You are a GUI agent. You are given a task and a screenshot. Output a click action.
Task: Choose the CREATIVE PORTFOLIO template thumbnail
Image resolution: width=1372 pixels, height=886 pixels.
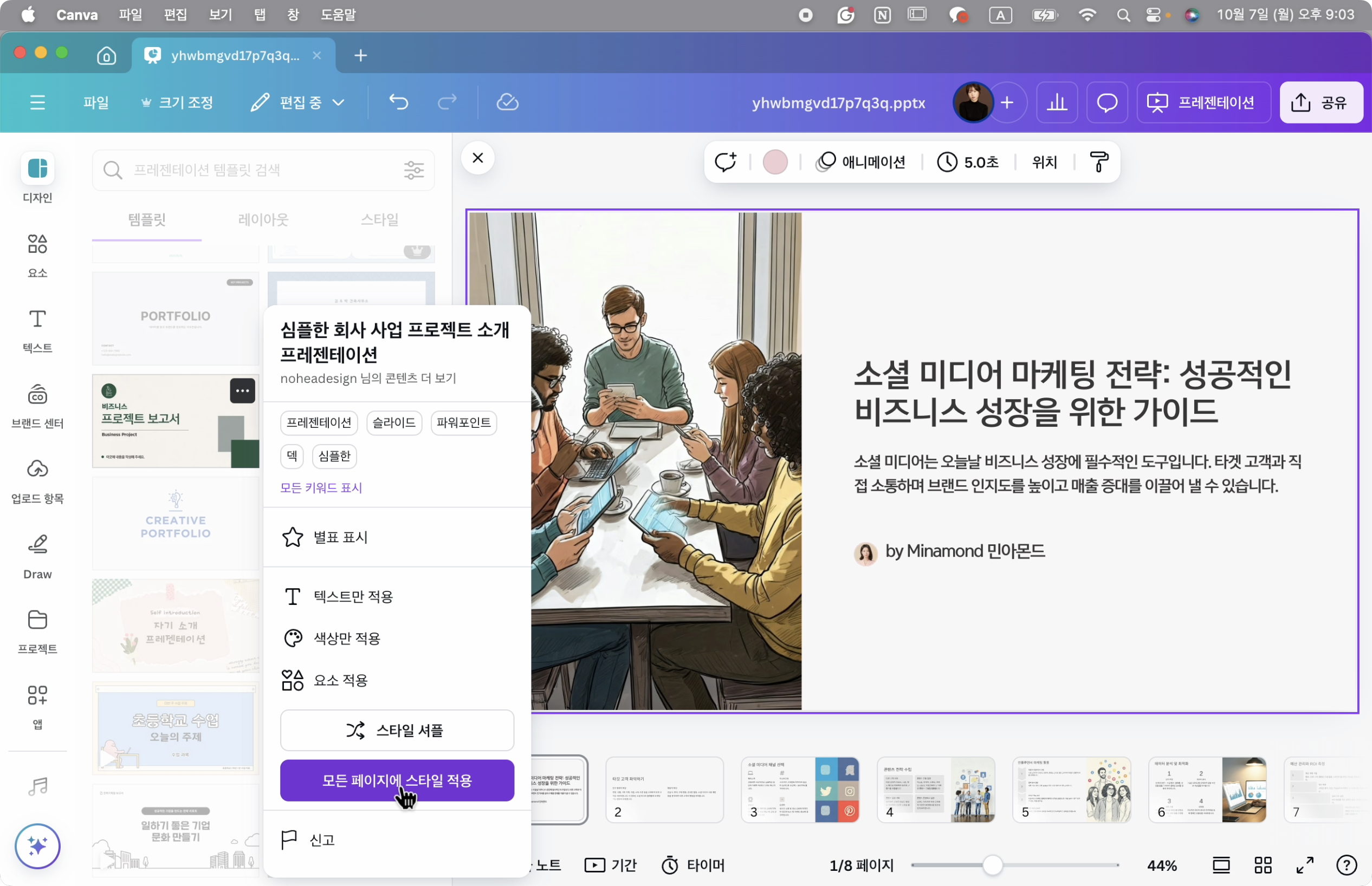[x=176, y=523]
